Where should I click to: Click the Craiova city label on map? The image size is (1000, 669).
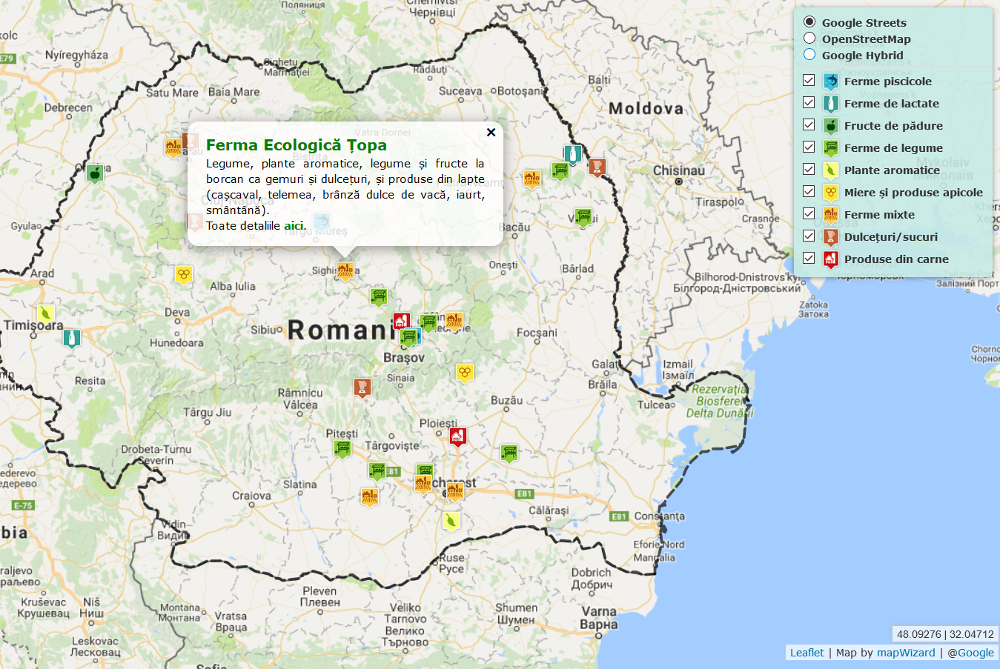coord(251,496)
